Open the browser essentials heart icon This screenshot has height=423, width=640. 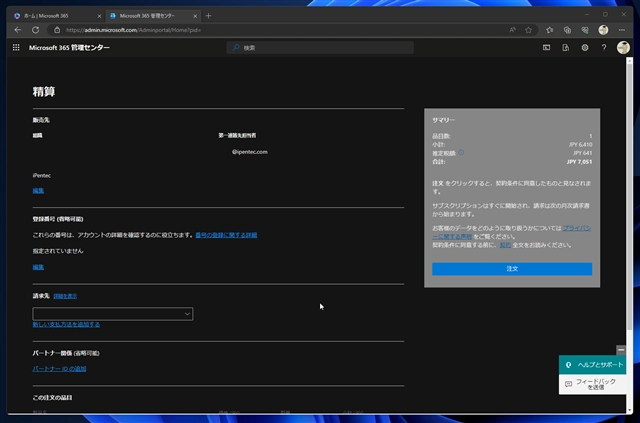point(584,30)
